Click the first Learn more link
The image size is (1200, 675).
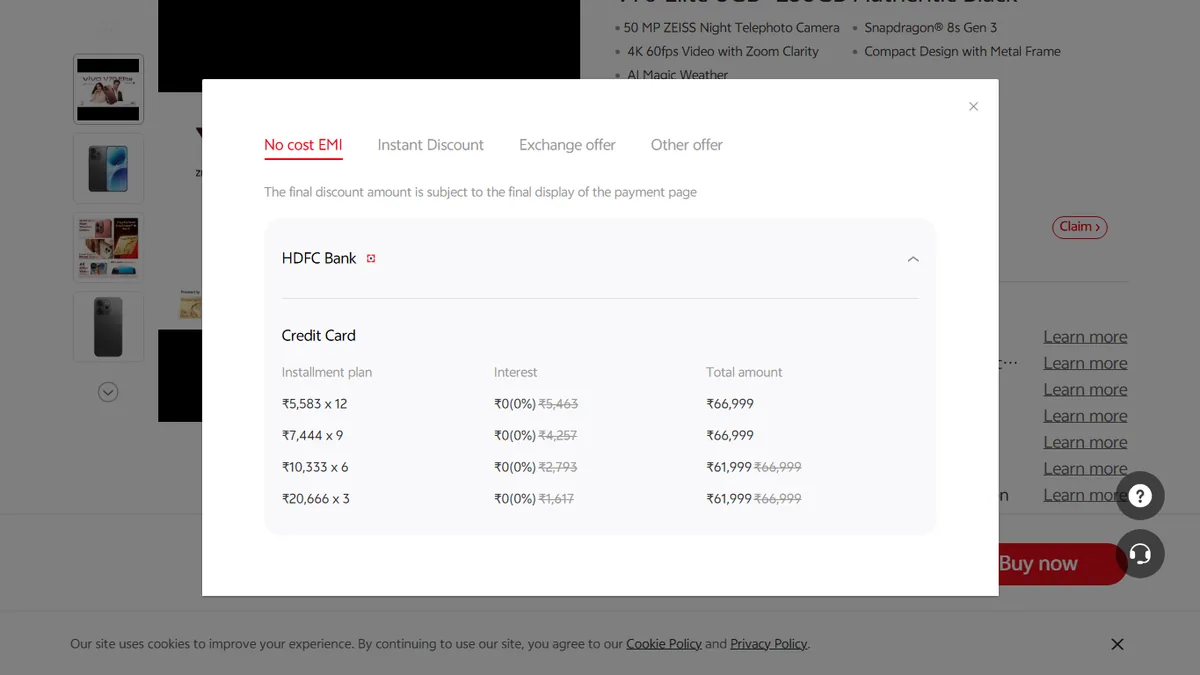tap(1085, 337)
